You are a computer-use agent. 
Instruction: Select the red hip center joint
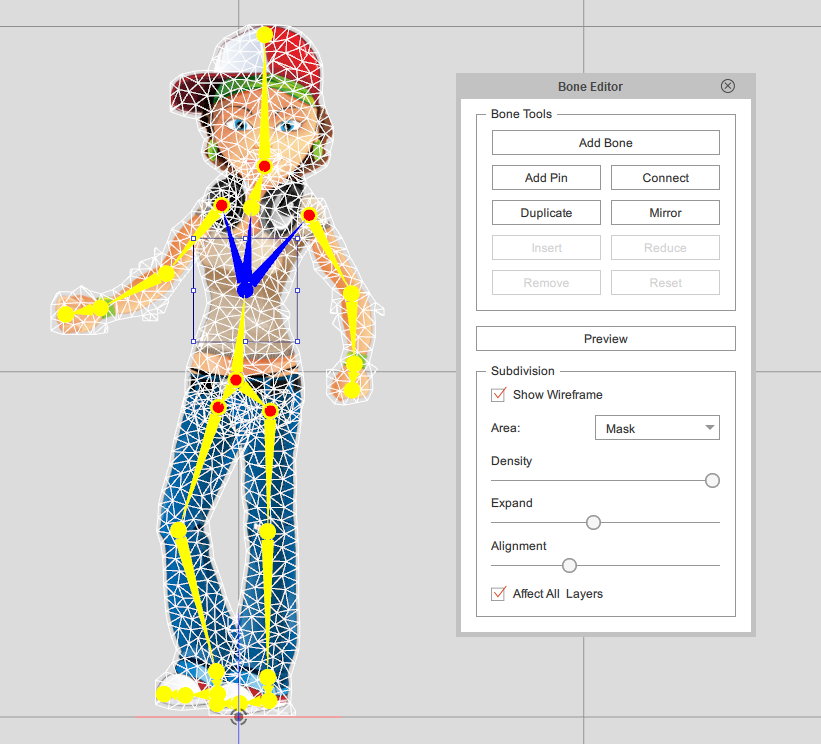(x=236, y=380)
